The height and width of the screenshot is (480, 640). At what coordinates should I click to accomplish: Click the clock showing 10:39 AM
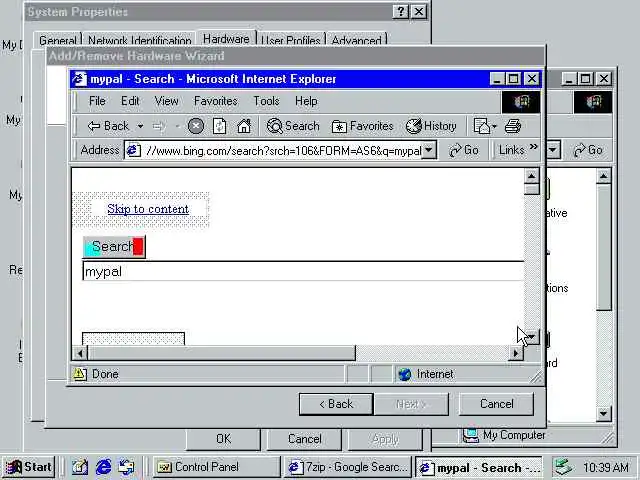(606, 467)
